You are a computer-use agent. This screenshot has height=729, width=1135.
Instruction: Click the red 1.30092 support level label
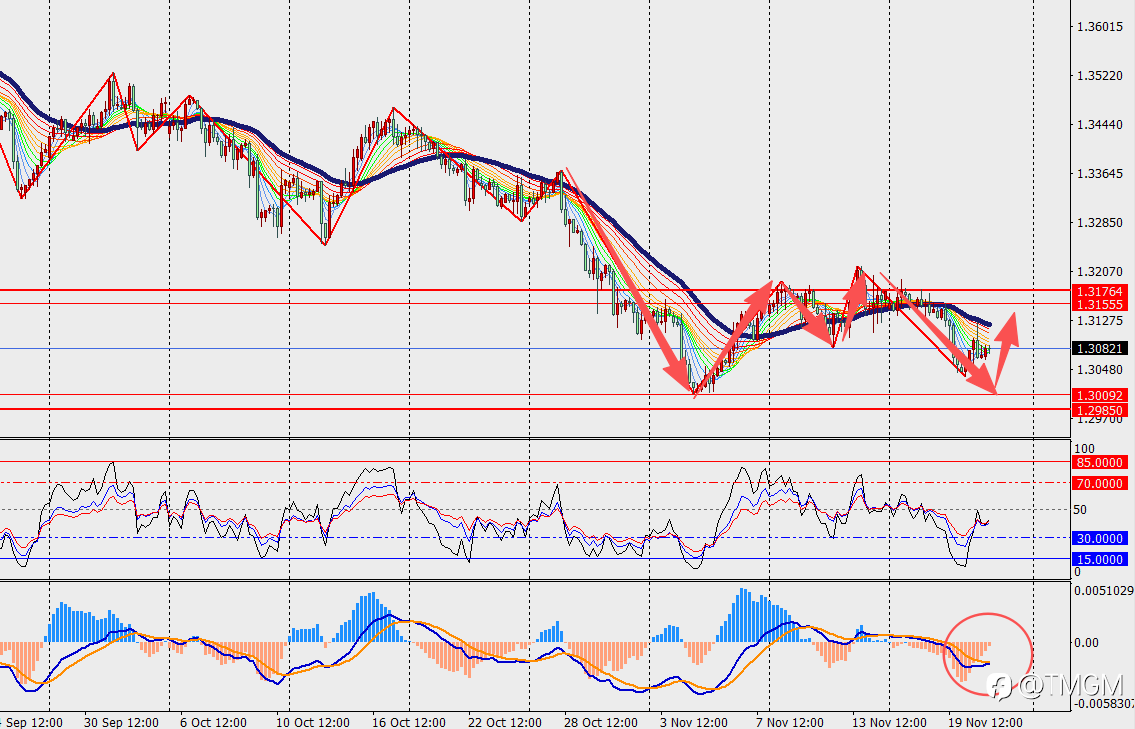pyautogui.click(x=1099, y=395)
